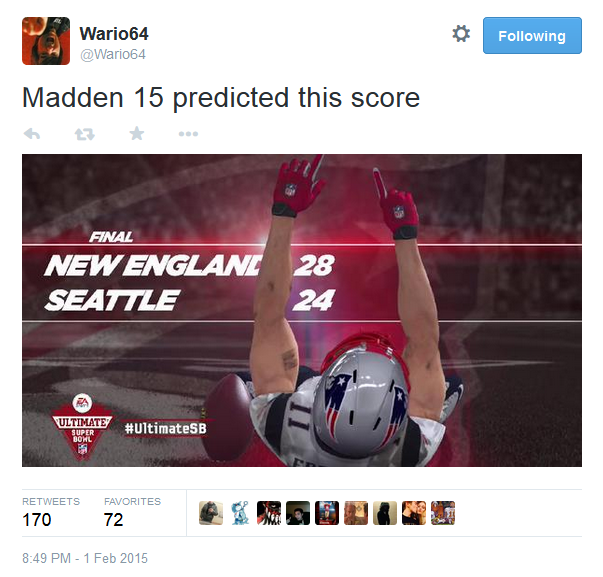The width and height of the screenshot is (603, 577).
Task: Open the third avatar with red-black artwork
Action: (269, 513)
